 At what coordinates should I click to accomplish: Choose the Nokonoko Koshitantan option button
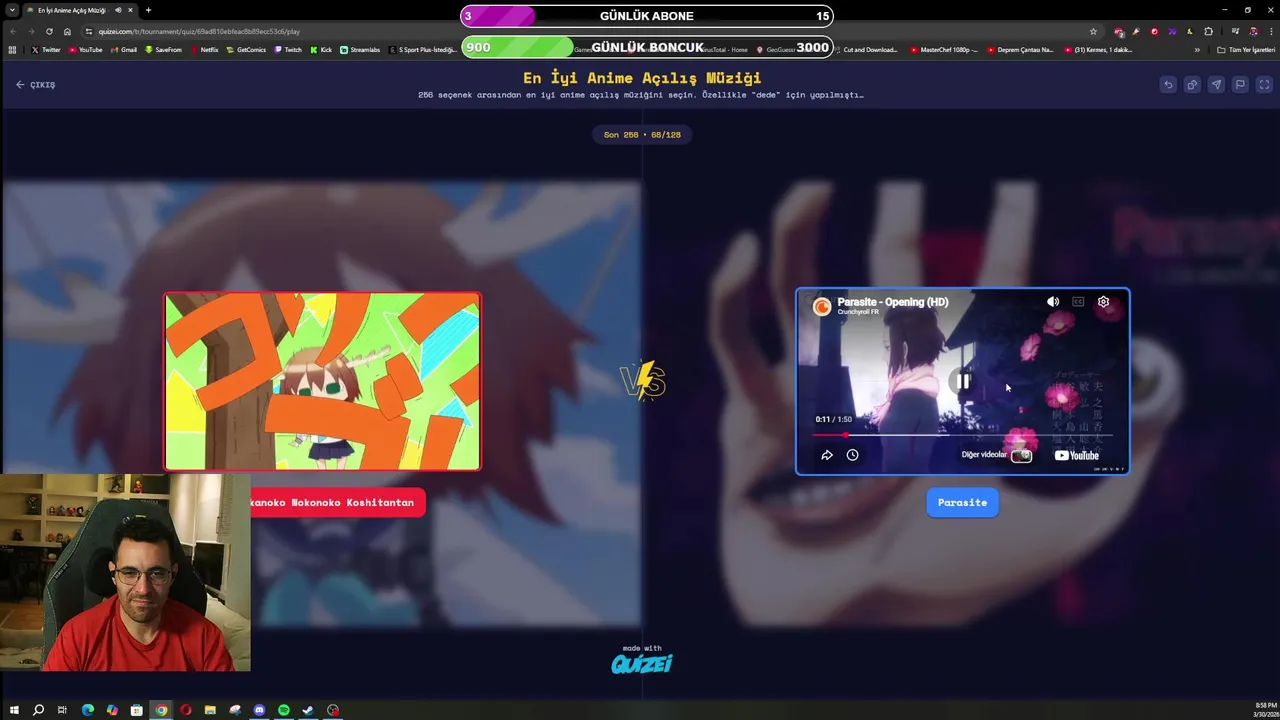[338, 503]
